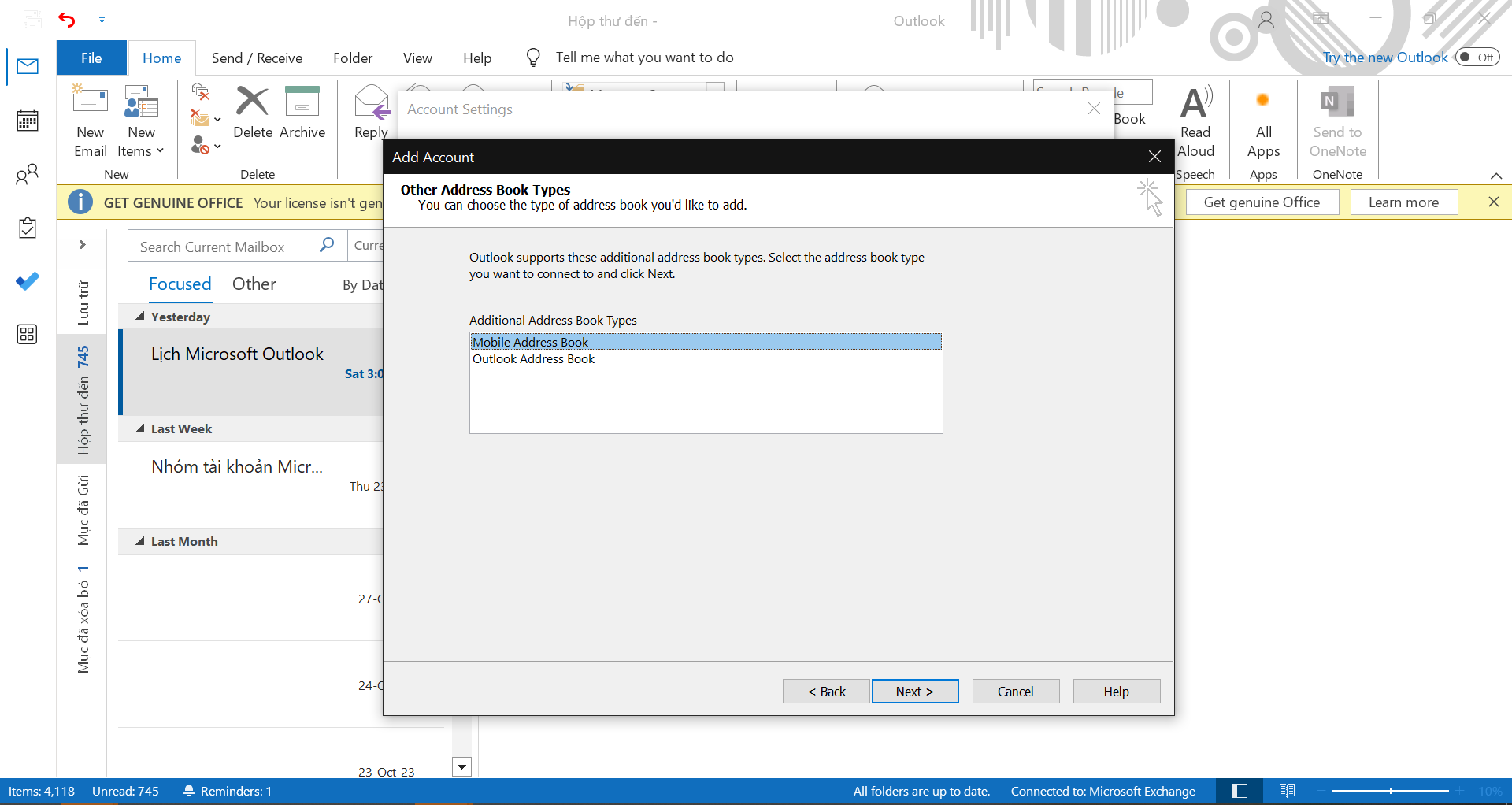
Task: Open Nhóm tài khoản Micr... message
Action: point(252,483)
